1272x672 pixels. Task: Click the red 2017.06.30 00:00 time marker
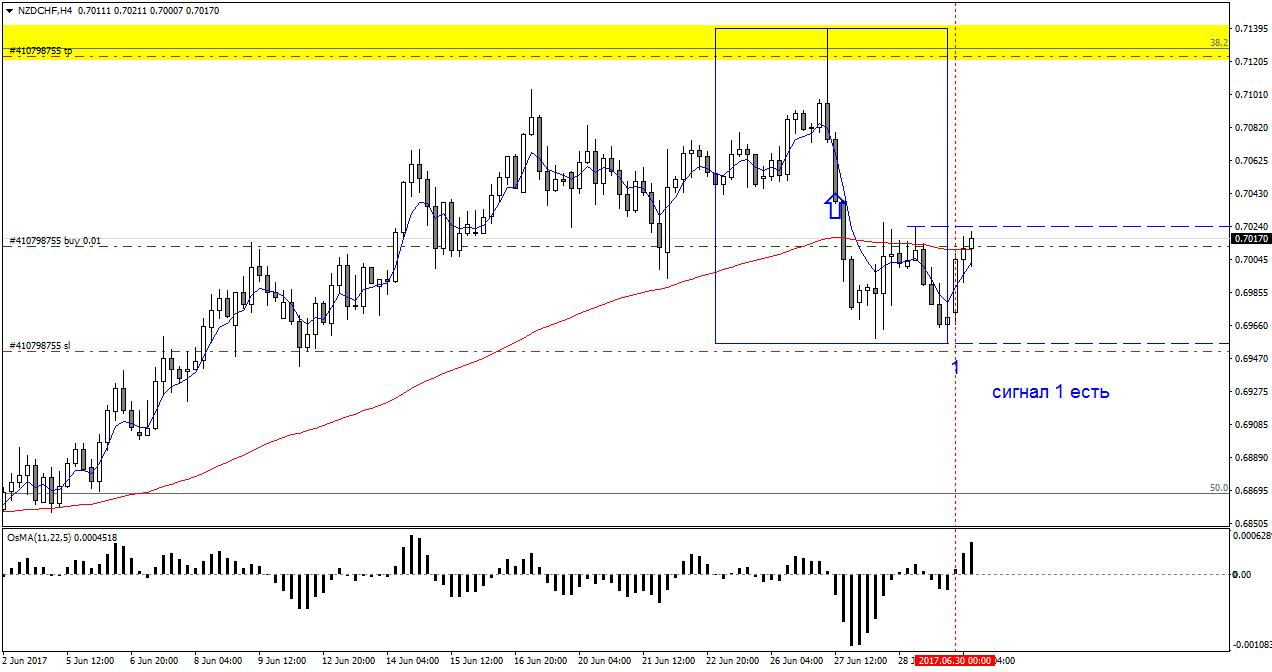point(955,661)
